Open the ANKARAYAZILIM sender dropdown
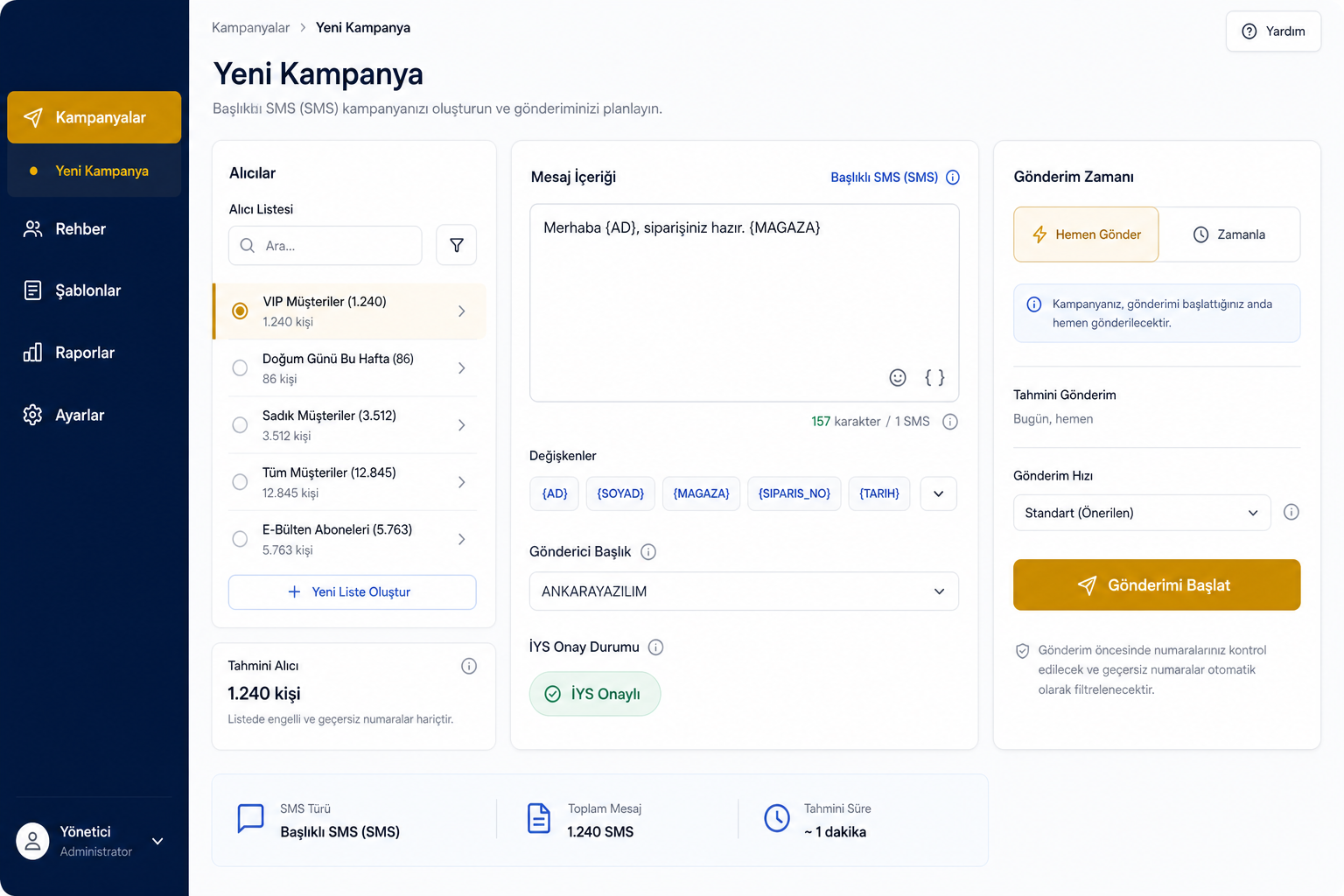Image resolution: width=1344 pixels, height=896 pixels. point(745,591)
